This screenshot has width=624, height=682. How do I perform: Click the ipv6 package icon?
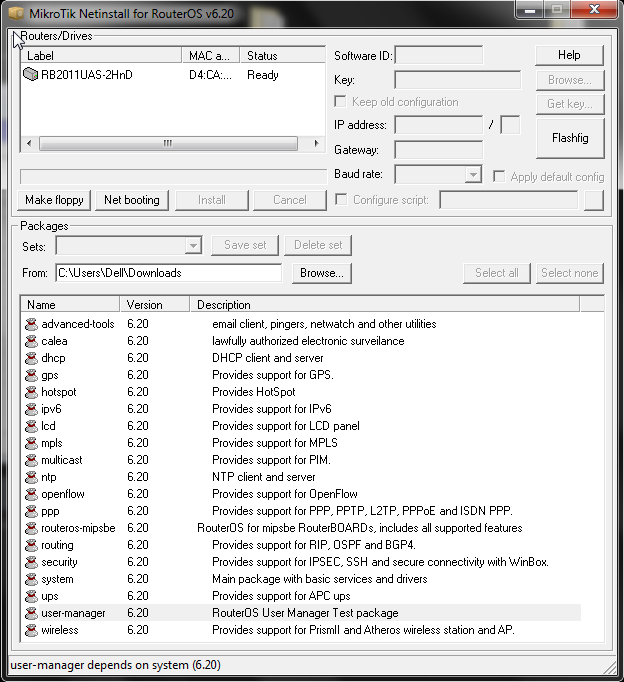(x=31, y=409)
